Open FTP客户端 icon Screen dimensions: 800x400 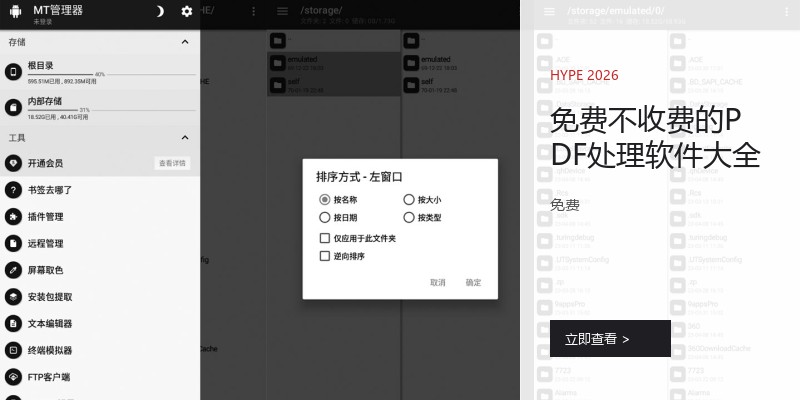13,377
